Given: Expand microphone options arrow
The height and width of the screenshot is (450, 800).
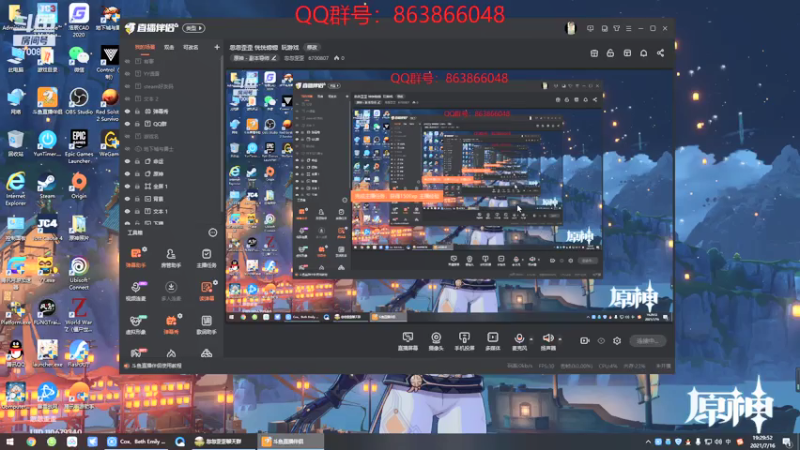Looking at the screenshot, I should [531, 339].
